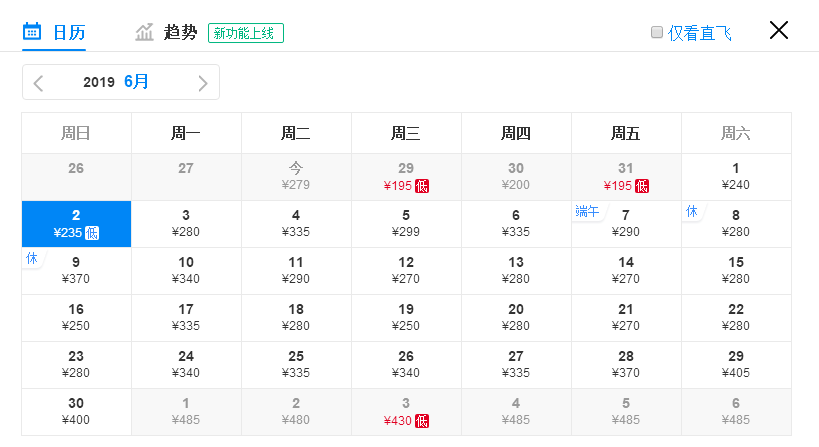819x447 pixels.
Task: Click the 低 badge on July 3
Action: [422, 421]
